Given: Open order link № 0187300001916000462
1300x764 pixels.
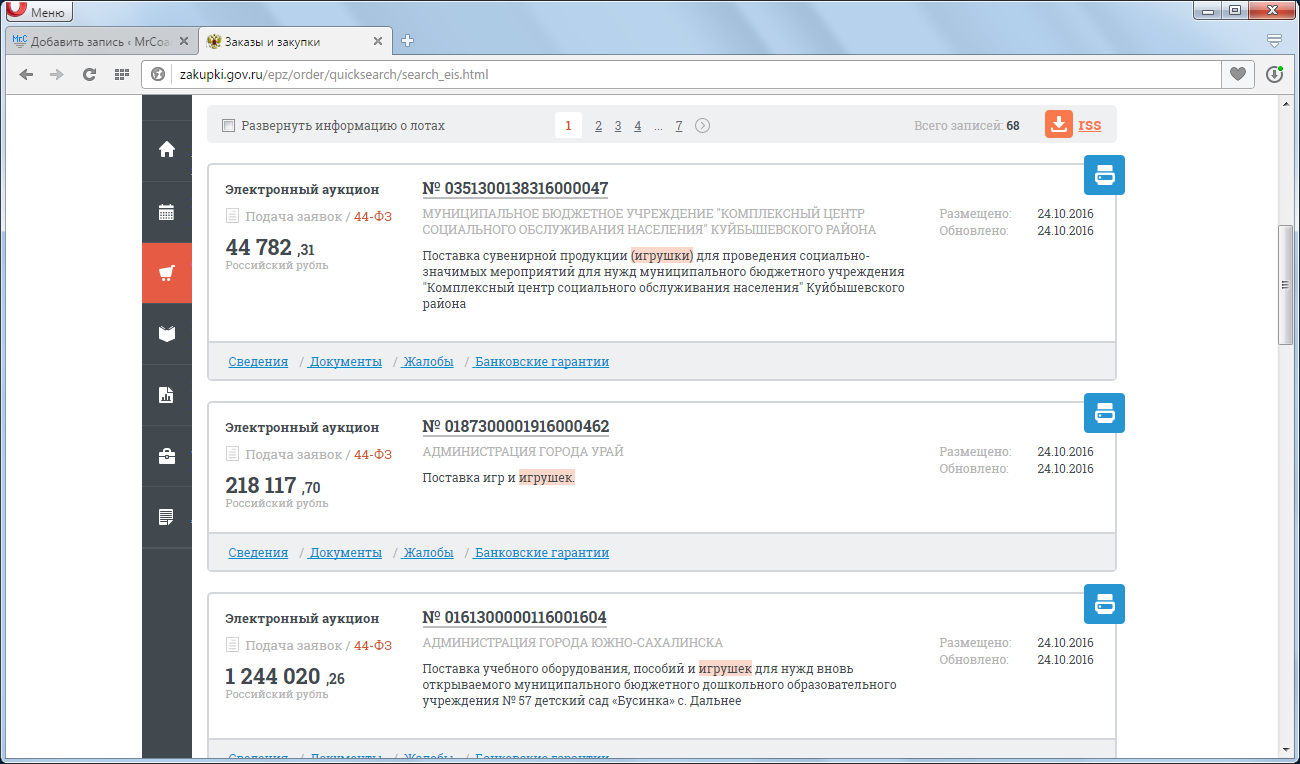Looking at the screenshot, I should [x=515, y=426].
